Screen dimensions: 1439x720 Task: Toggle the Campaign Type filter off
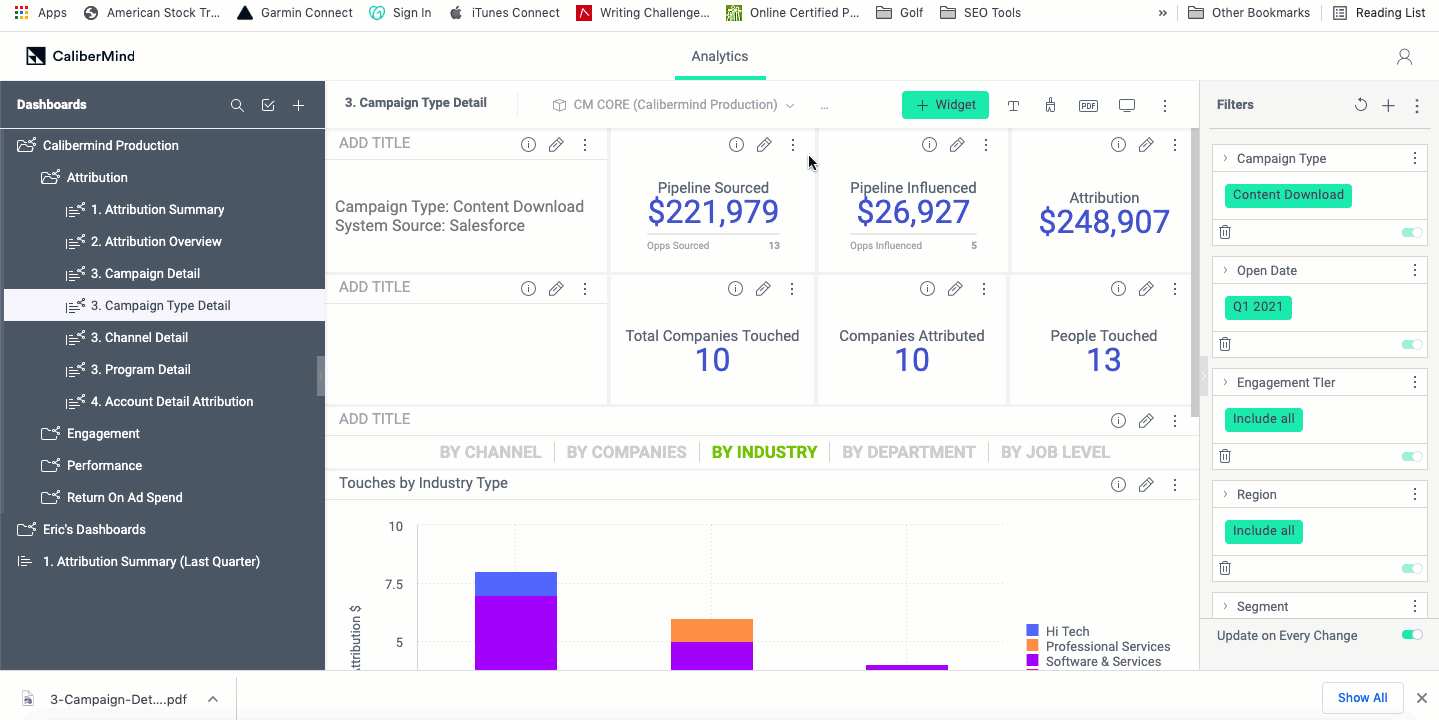[x=1412, y=232]
